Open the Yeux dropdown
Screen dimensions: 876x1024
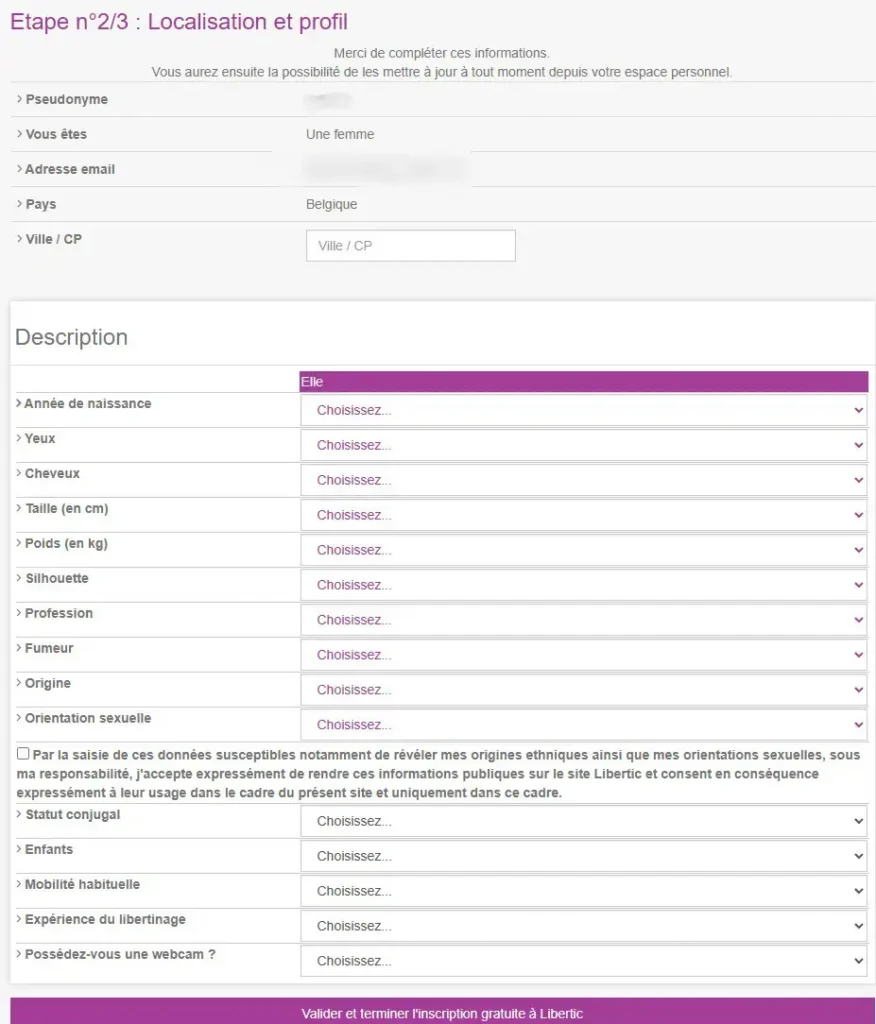[583, 445]
